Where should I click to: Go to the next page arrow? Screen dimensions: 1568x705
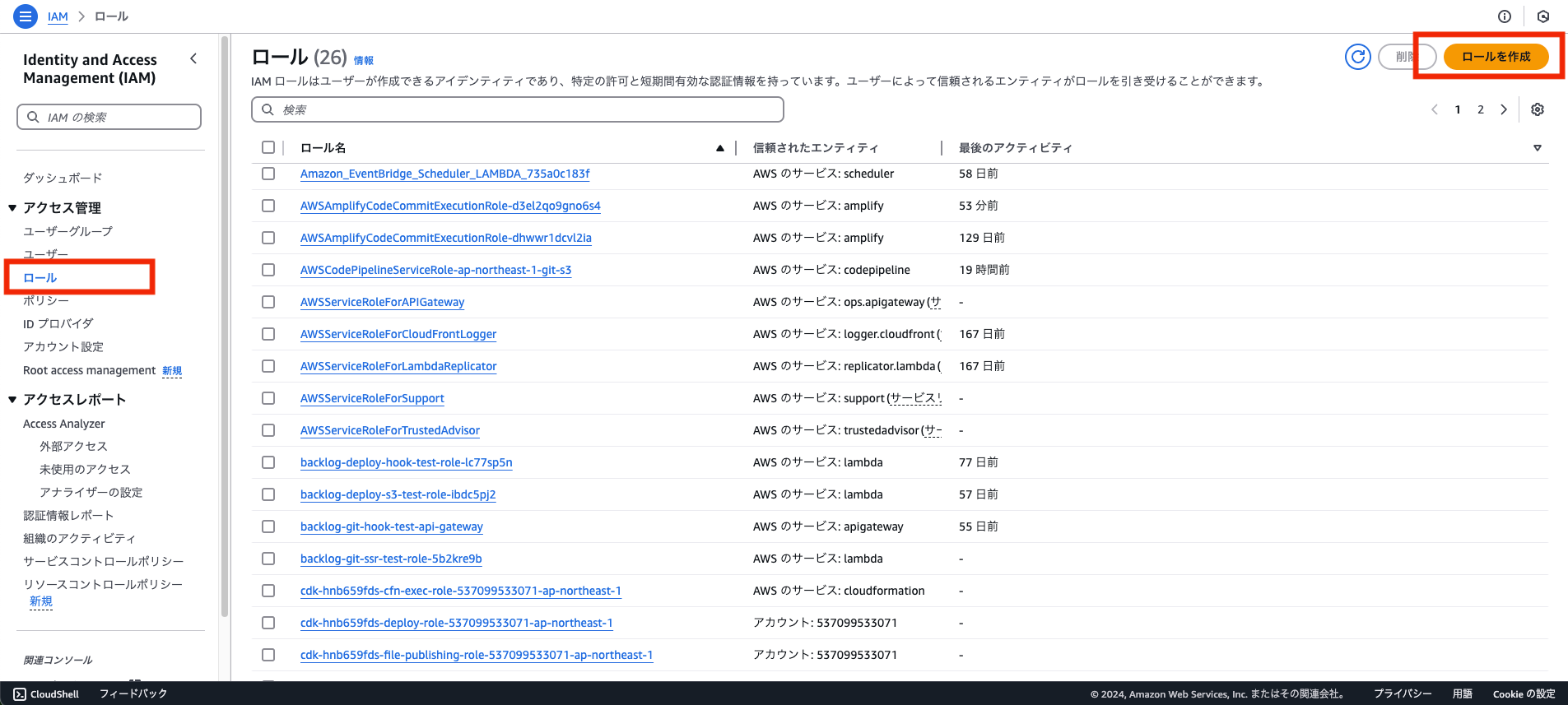1504,109
